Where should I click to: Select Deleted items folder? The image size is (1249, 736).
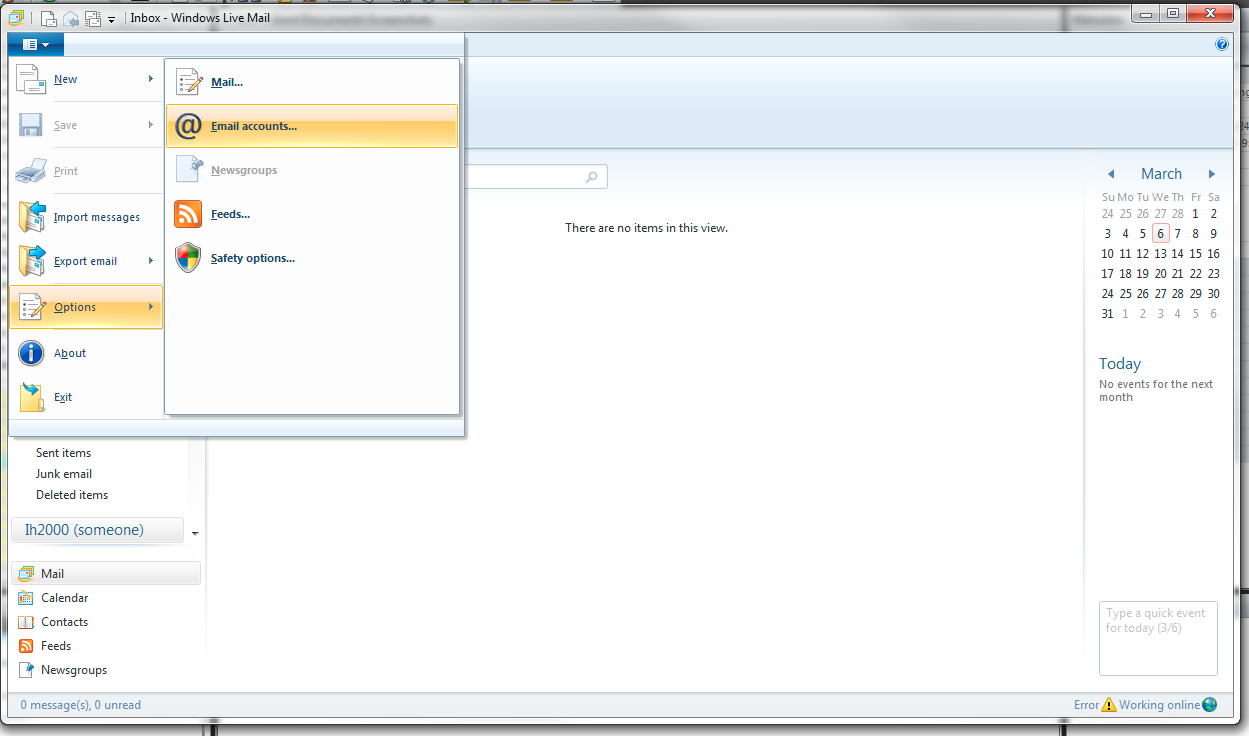72,495
